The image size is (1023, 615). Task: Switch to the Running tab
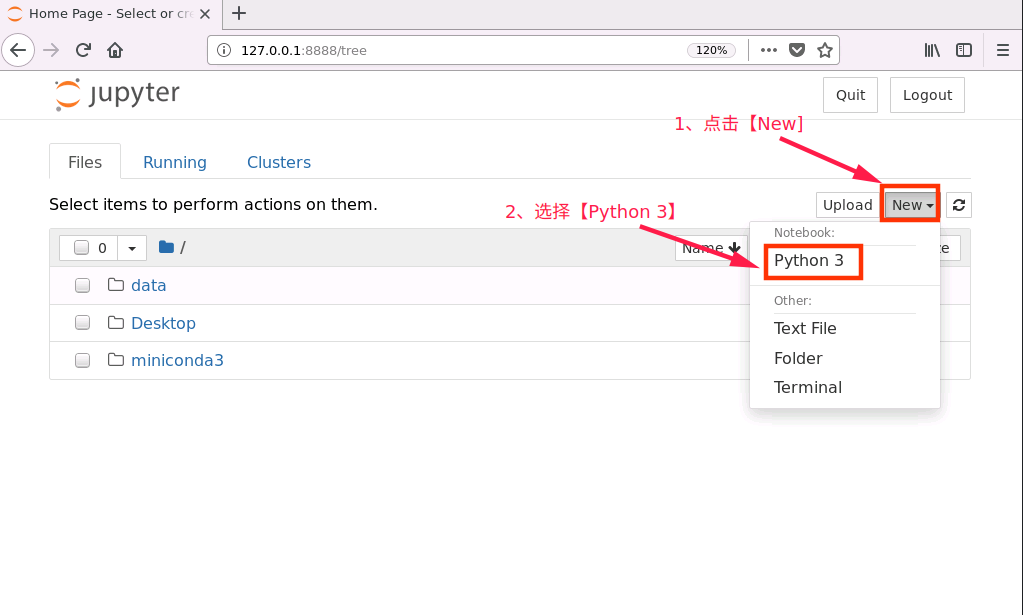click(x=175, y=162)
